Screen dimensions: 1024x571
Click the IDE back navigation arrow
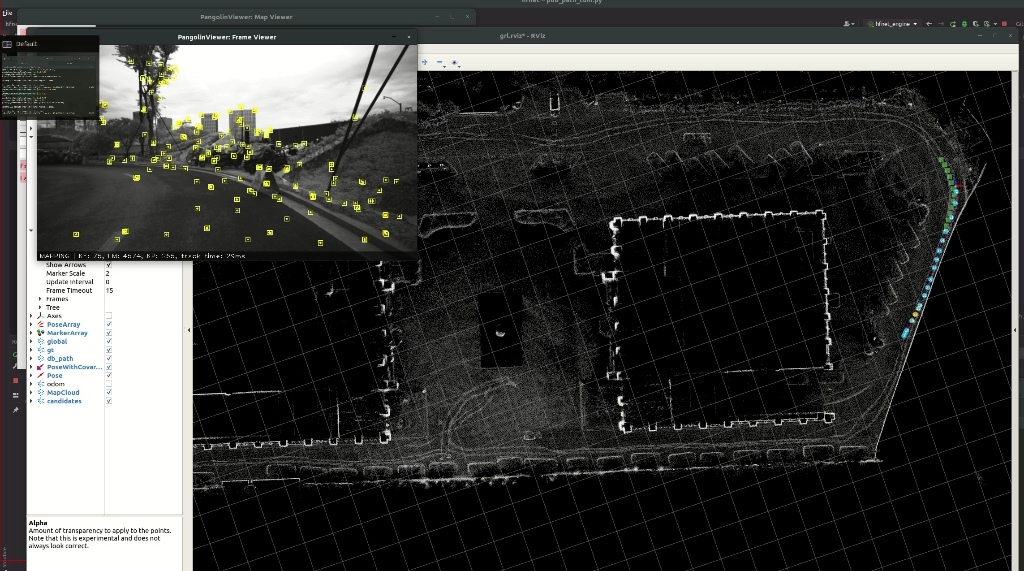929,24
